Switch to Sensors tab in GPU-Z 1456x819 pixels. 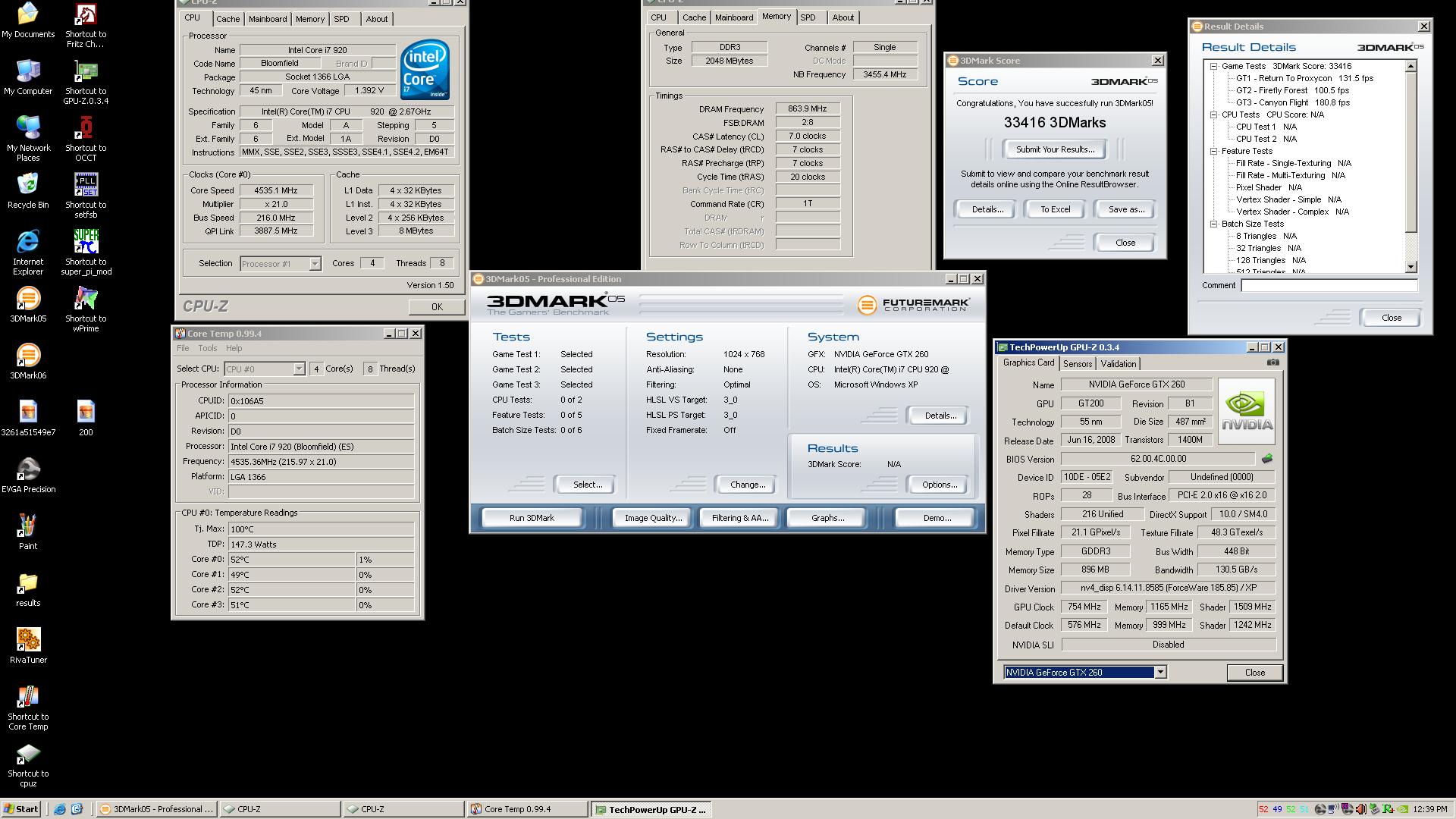[1077, 364]
